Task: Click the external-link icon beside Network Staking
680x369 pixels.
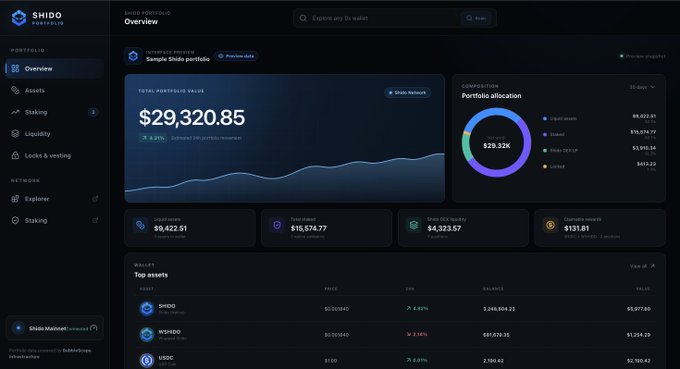Action: click(x=95, y=220)
